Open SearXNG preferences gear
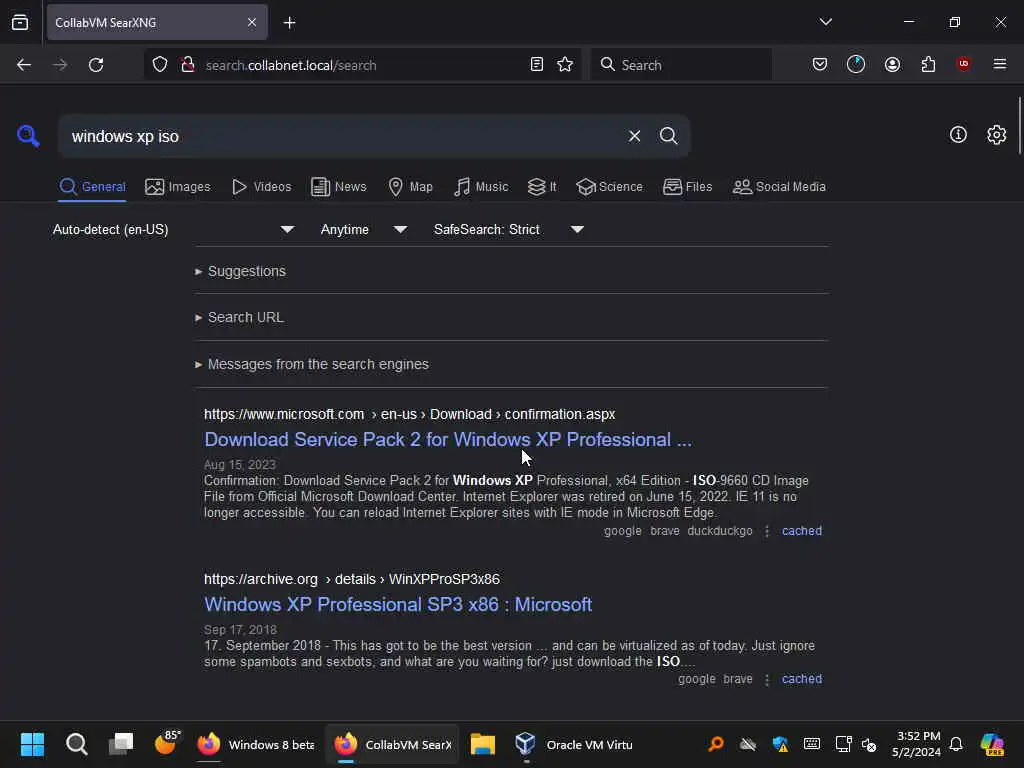 tap(996, 135)
